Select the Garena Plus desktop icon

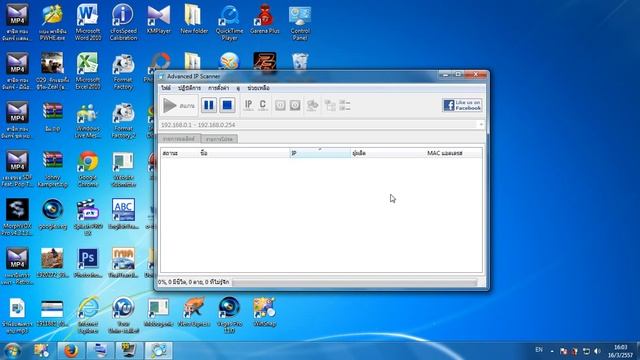coord(265,20)
